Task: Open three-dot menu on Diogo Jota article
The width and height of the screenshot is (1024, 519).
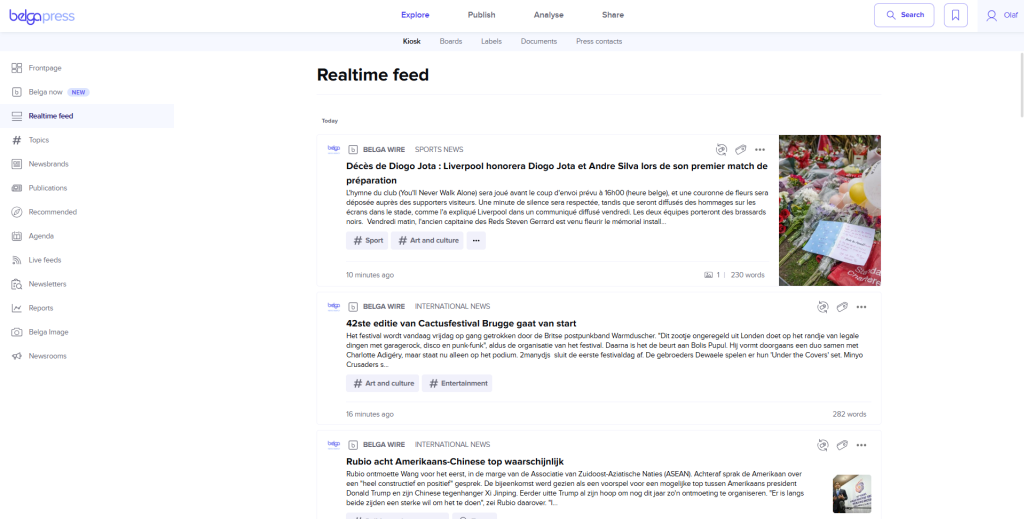Action: click(x=760, y=149)
